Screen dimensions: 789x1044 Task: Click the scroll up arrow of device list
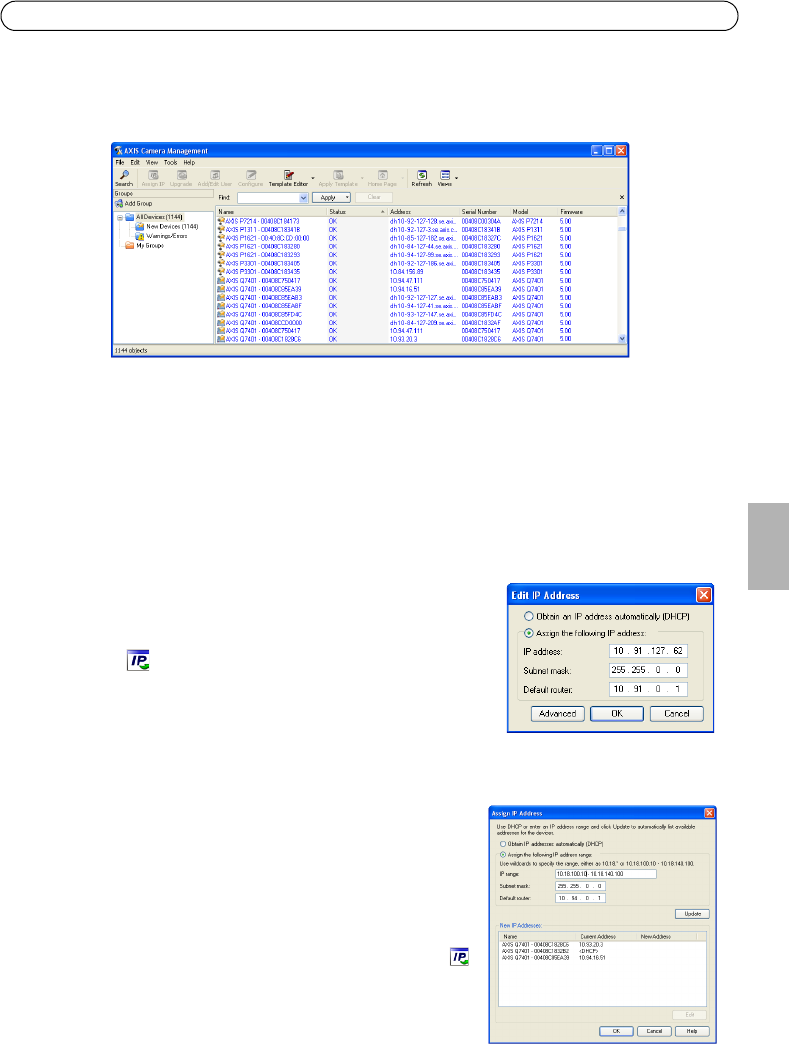click(x=622, y=212)
